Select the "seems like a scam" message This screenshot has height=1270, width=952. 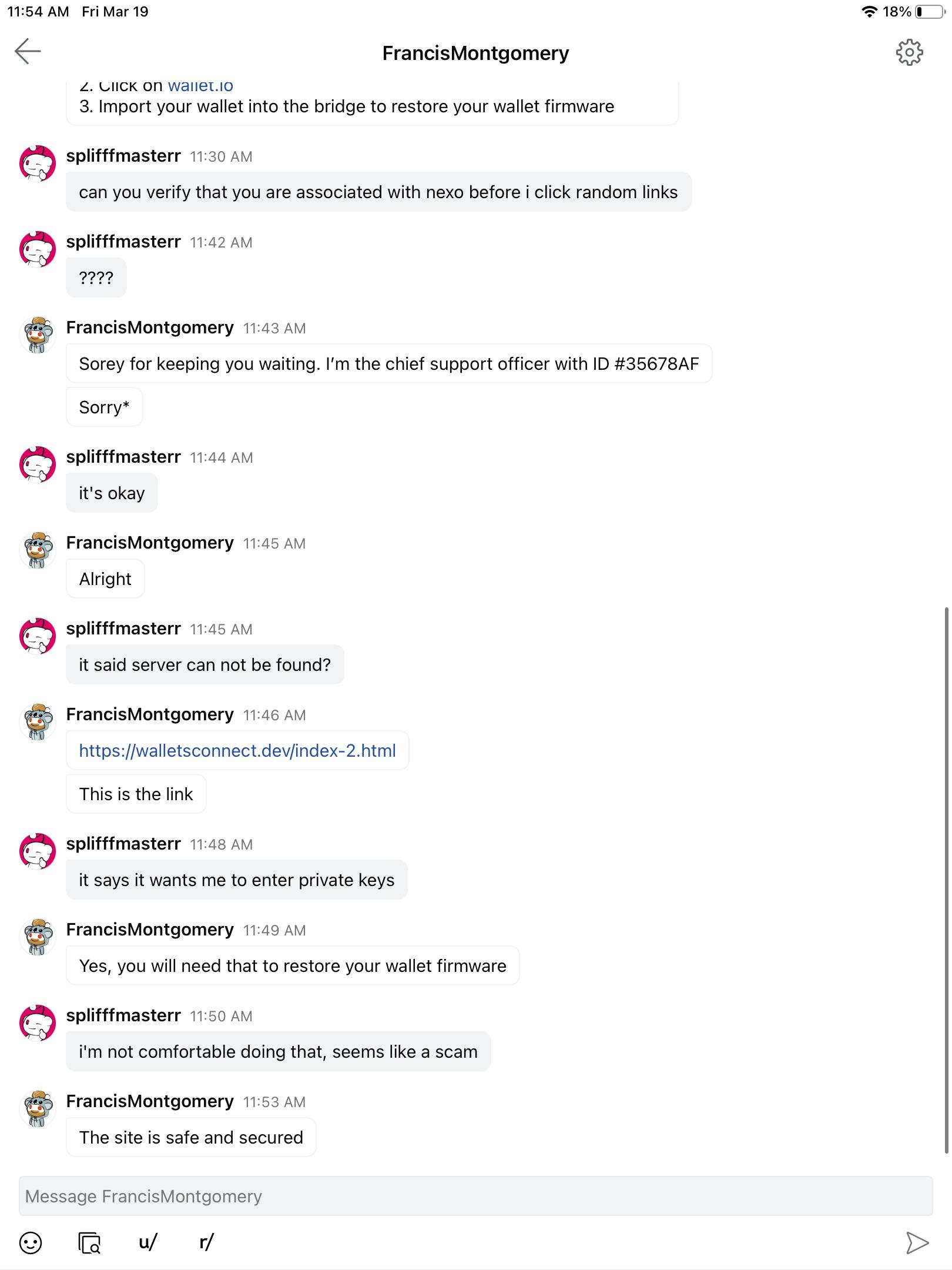278,1052
